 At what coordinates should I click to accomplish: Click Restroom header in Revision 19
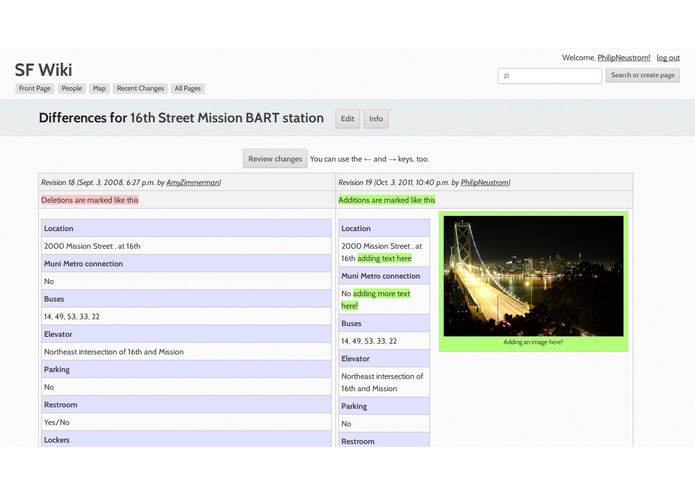coord(384,441)
